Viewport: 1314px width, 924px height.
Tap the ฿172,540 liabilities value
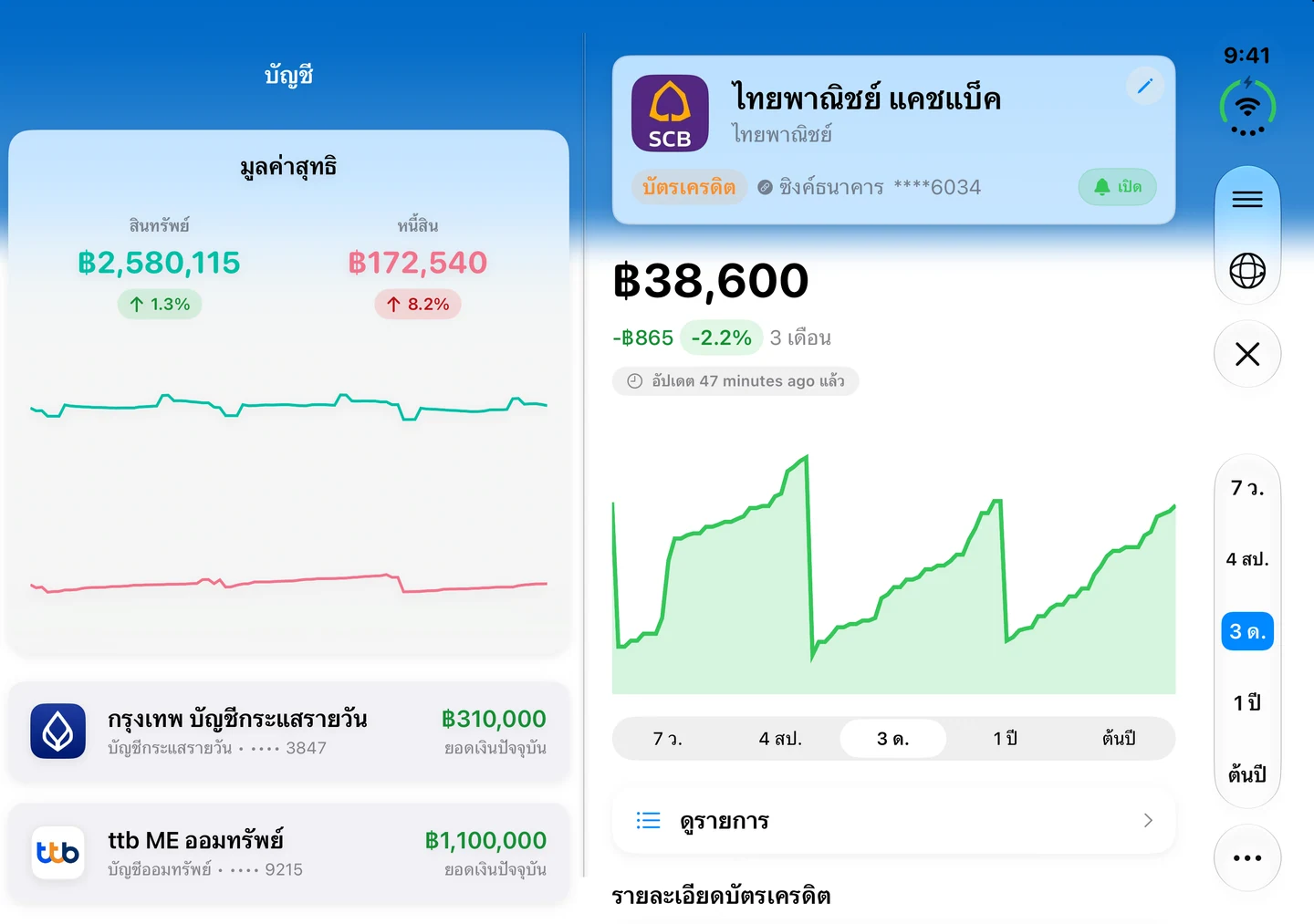(418, 264)
